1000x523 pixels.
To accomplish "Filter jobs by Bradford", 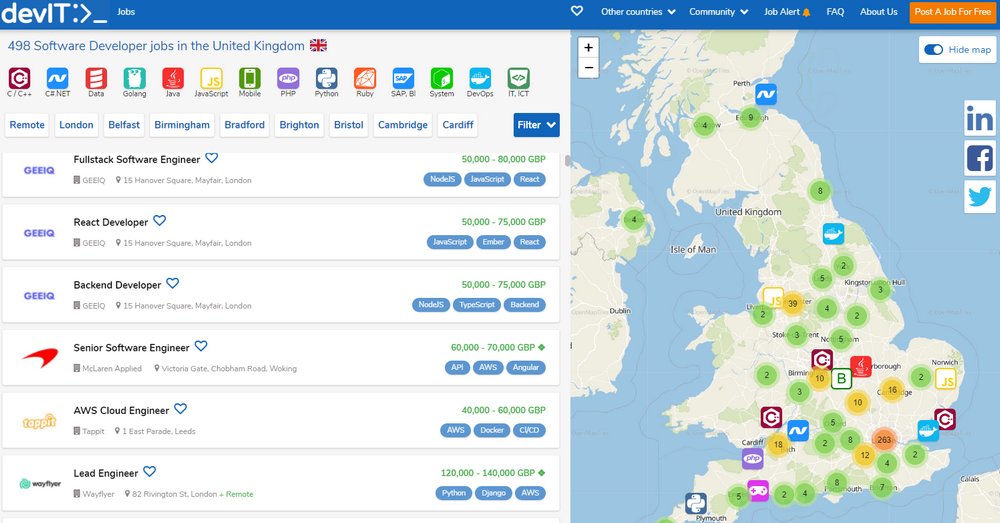I will 244,125.
